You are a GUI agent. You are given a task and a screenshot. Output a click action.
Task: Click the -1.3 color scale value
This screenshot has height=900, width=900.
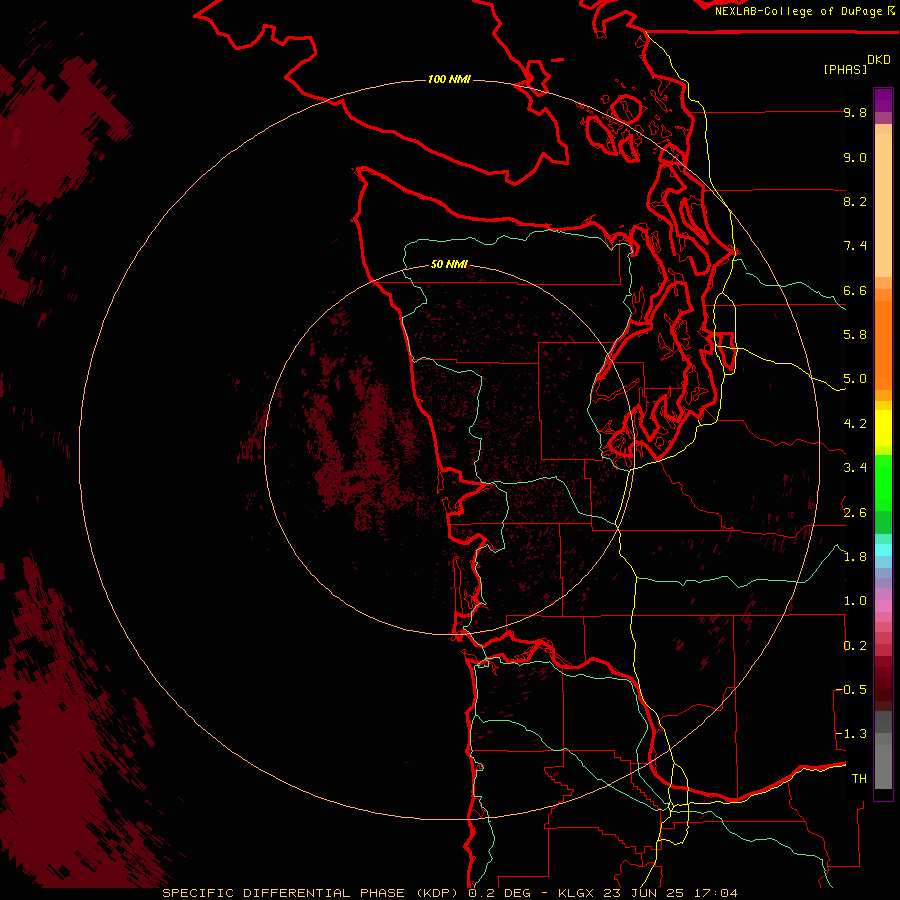coord(851,734)
